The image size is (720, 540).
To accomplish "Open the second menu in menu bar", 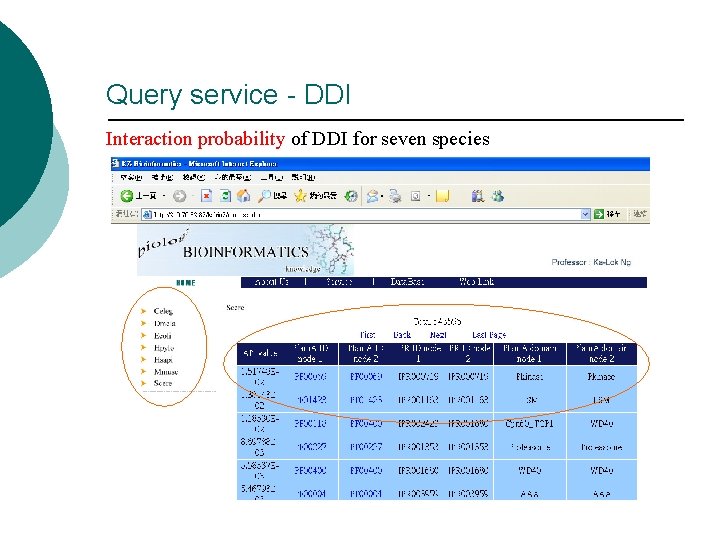I will (162, 177).
